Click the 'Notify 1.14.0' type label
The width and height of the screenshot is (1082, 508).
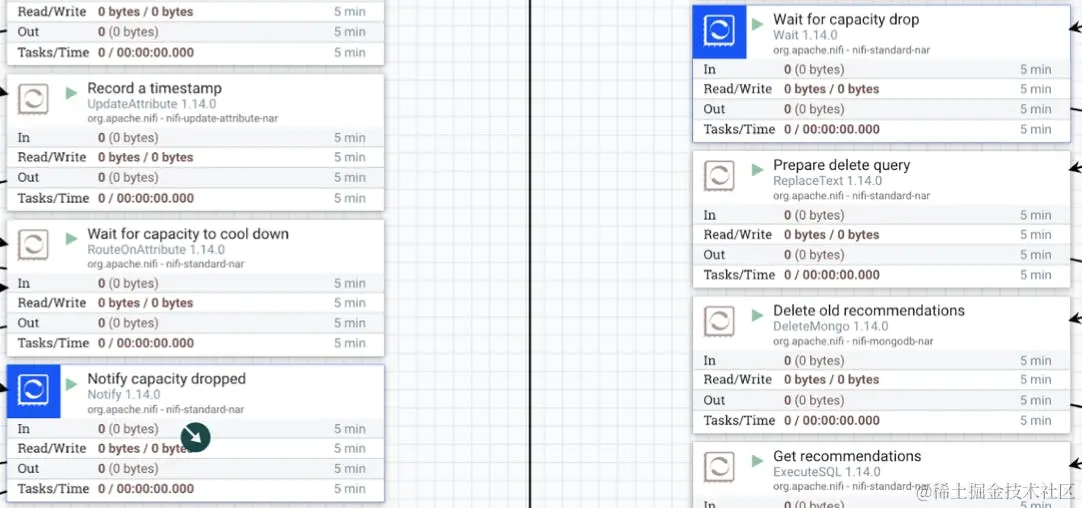124,395
